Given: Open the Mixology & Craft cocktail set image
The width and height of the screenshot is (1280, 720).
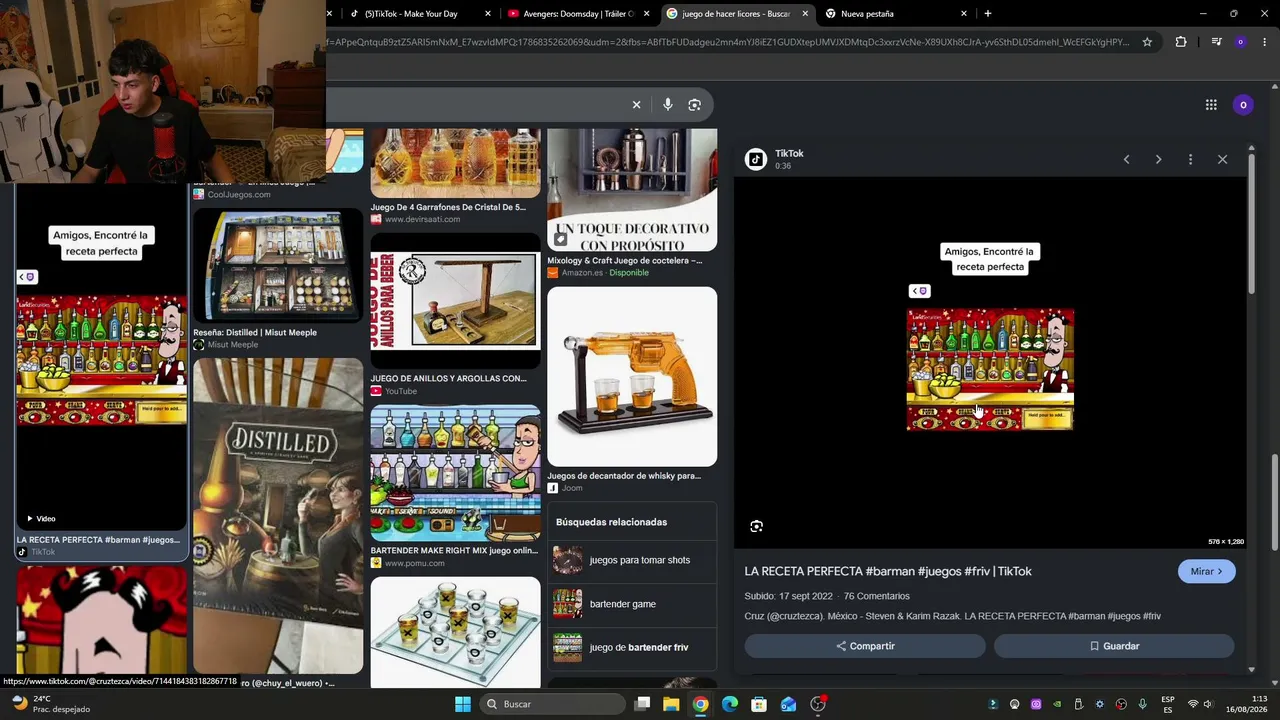Looking at the screenshot, I should click(x=632, y=190).
